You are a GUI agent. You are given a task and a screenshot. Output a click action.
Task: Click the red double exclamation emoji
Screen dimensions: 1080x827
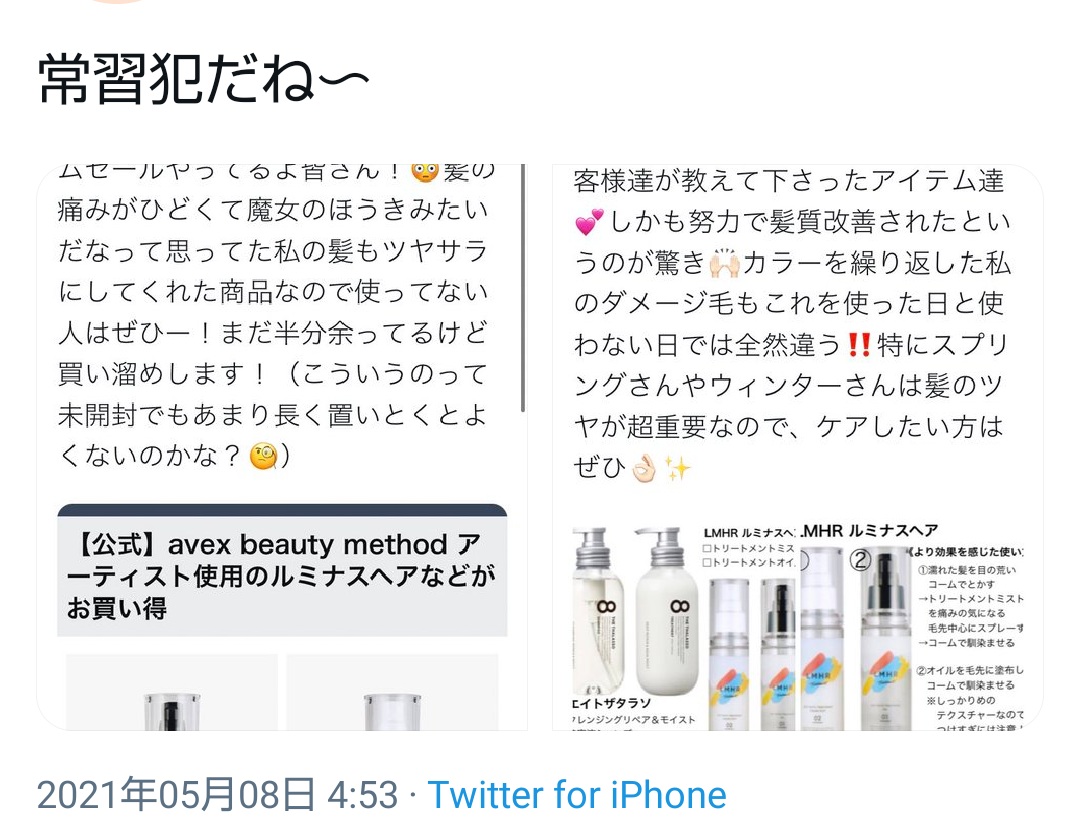pos(859,344)
